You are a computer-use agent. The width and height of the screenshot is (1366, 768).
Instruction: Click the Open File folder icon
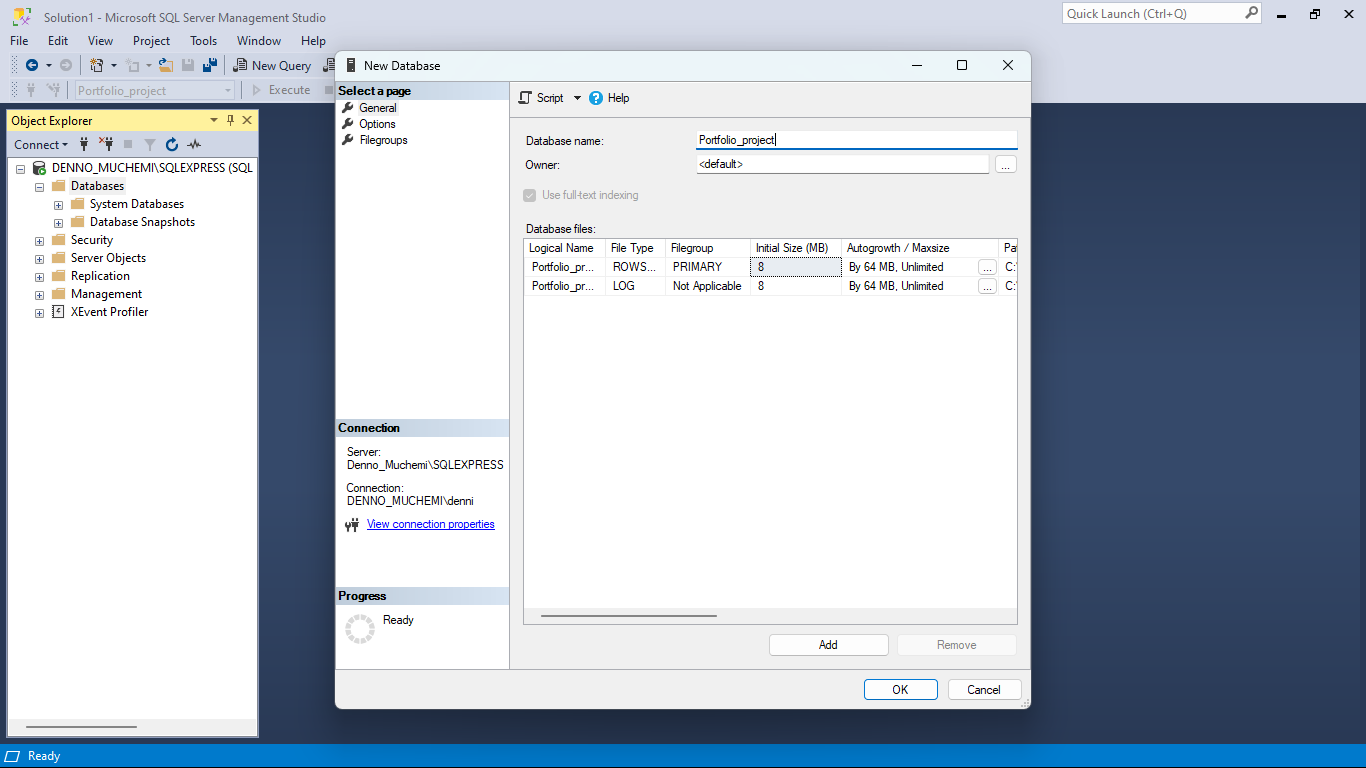tap(166, 65)
